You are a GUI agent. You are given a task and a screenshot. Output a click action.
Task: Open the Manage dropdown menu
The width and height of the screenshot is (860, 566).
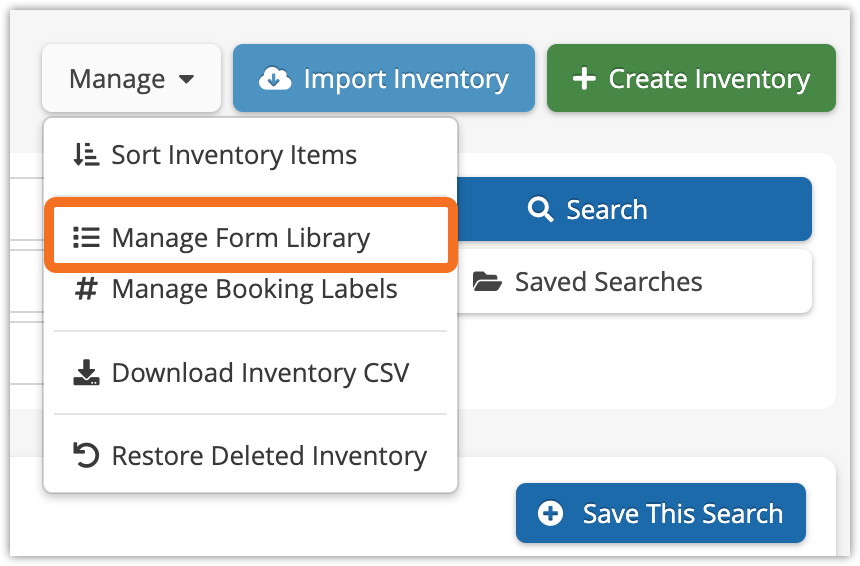pyautogui.click(x=132, y=78)
